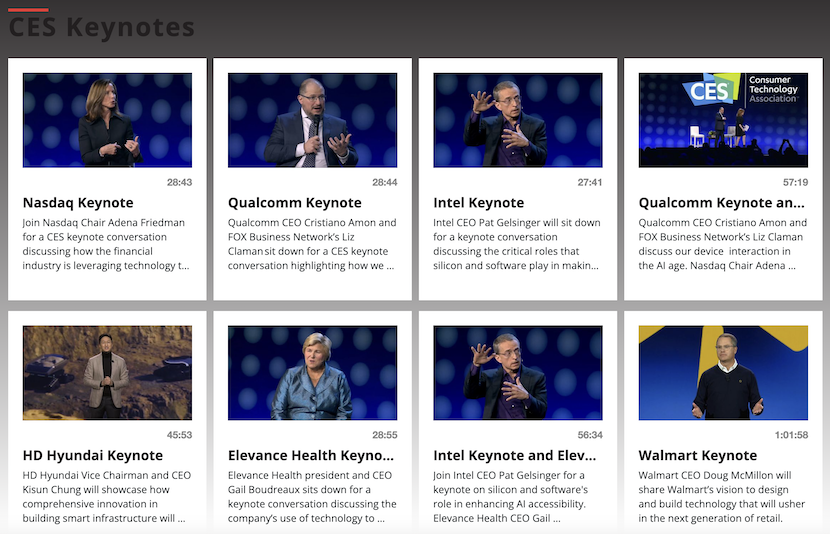Click the Walmart Keynote title link
The image size is (830, 534).
coord(697,456)
